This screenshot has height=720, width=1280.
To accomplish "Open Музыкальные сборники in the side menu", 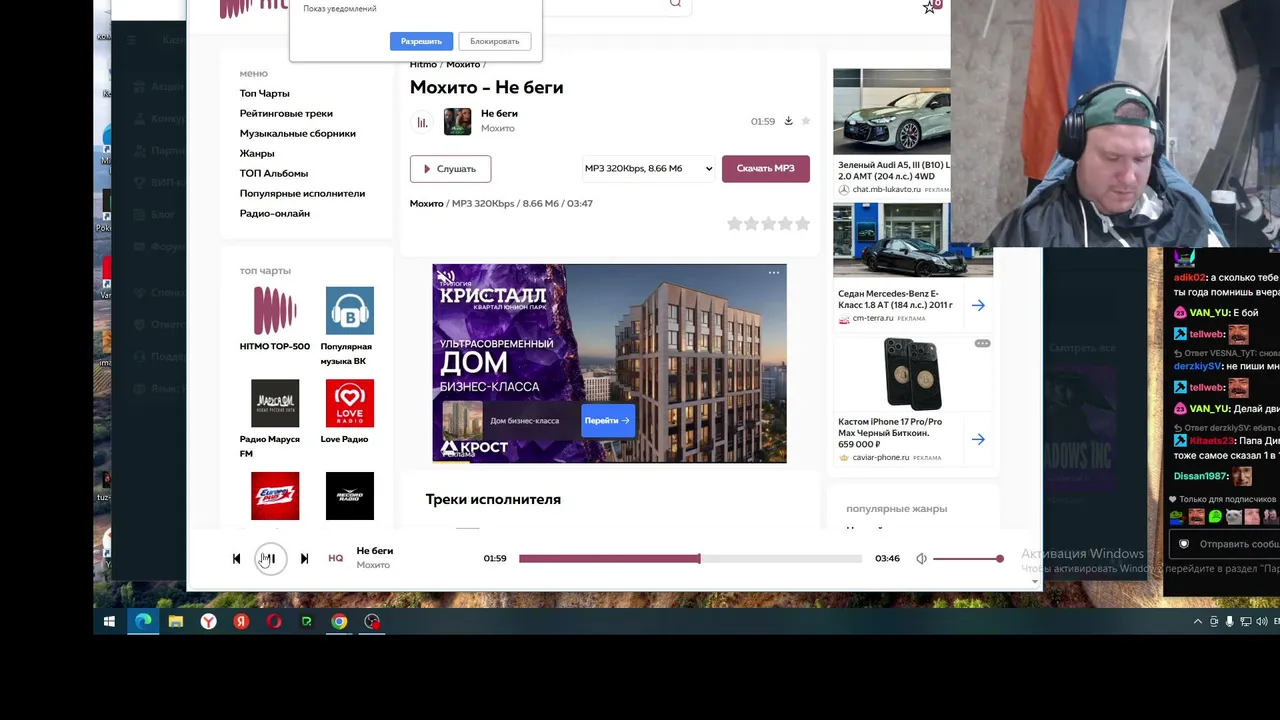I will [298, 133].
